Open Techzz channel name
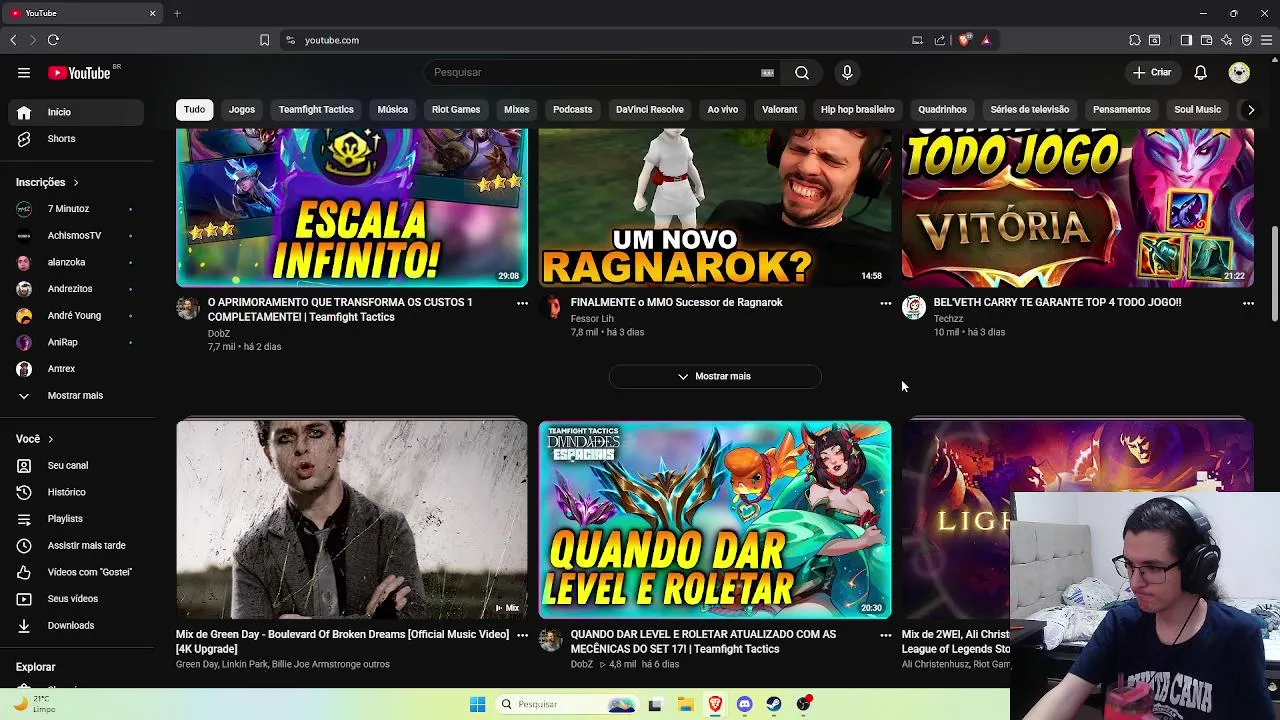1280x720 pixels. (948, 319)
